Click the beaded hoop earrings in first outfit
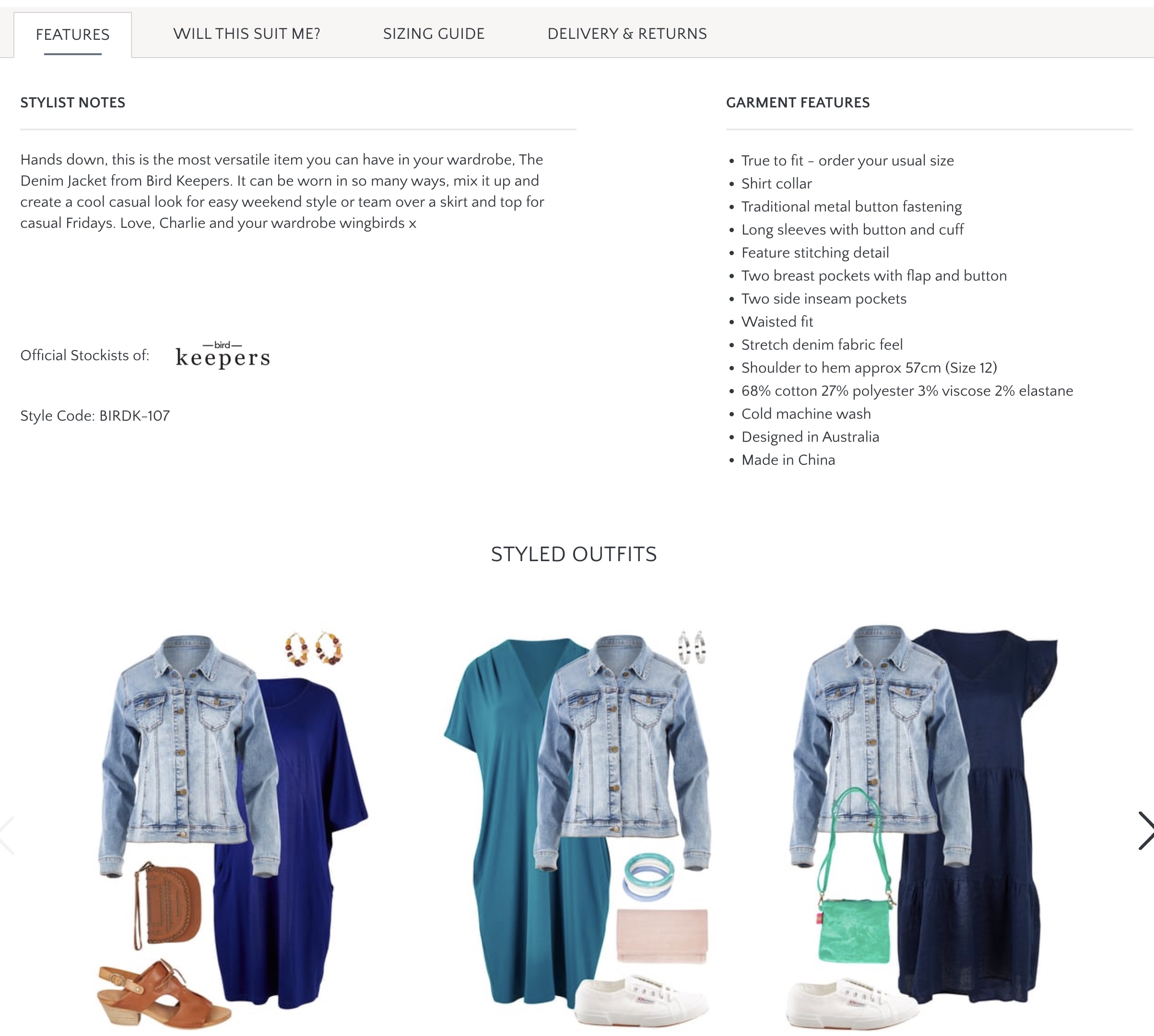The height and width of the screenshot is (1036, 1154). (314, 648)
